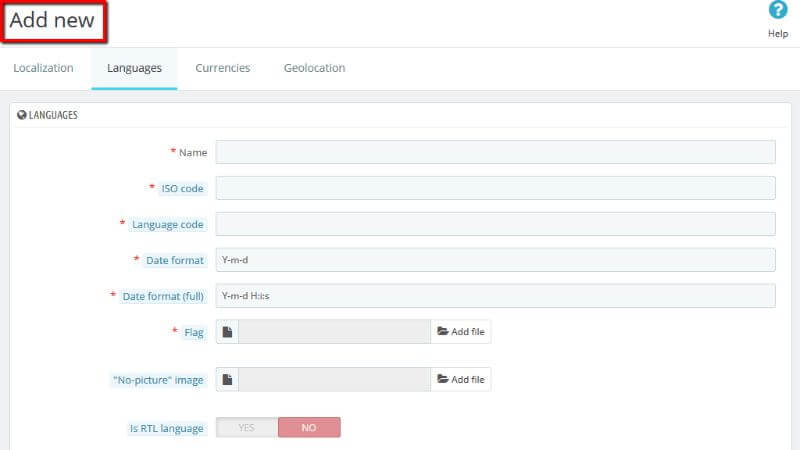Click the Help text label
This screenshot has height=450, width=800.
click(778, 34)
